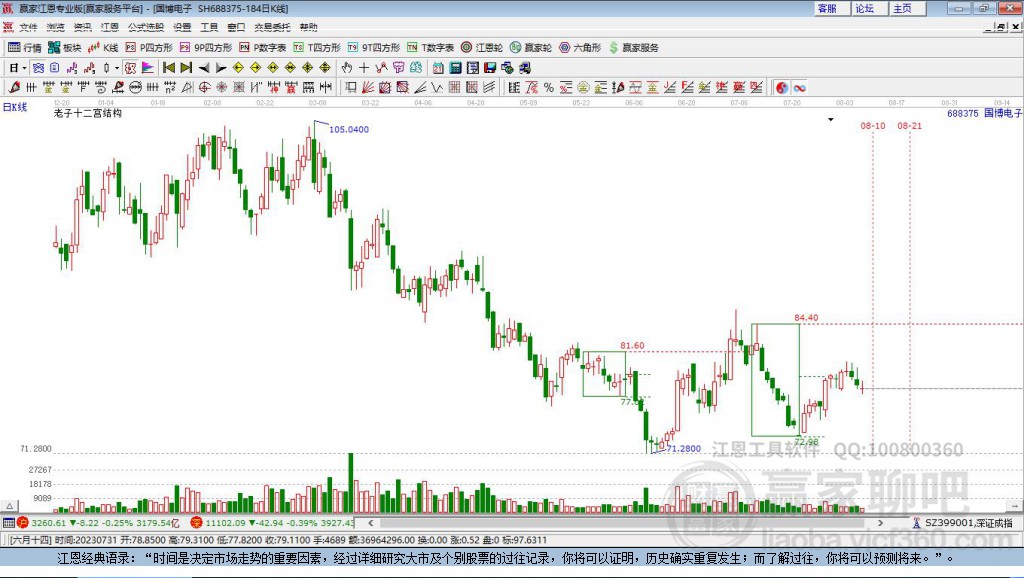This screenshot has height=578, width=1024.
Task: Click the 688375 stock code label
Action: tap(963, 113)
